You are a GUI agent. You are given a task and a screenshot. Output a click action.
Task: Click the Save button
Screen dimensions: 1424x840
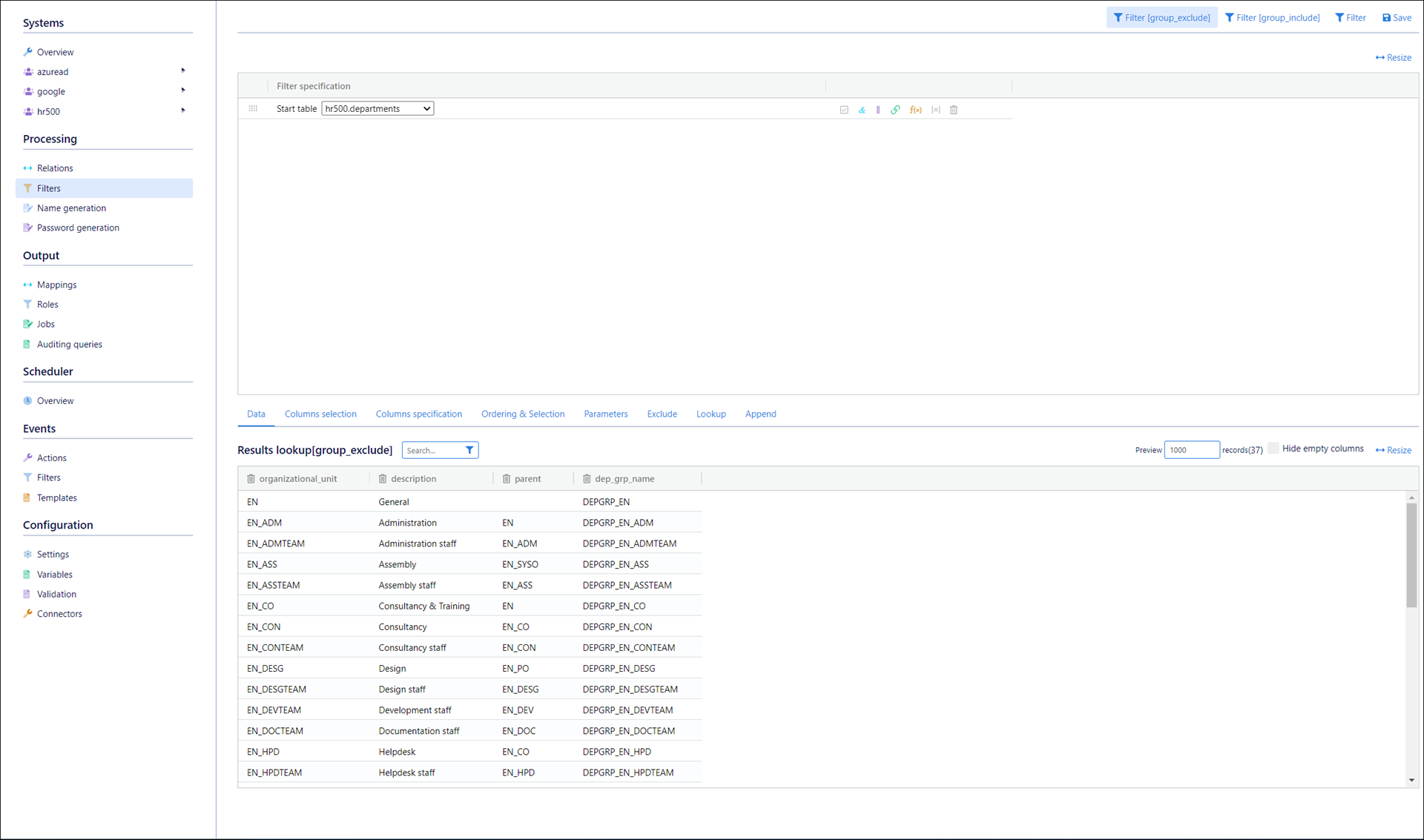tap(1397, 18)
